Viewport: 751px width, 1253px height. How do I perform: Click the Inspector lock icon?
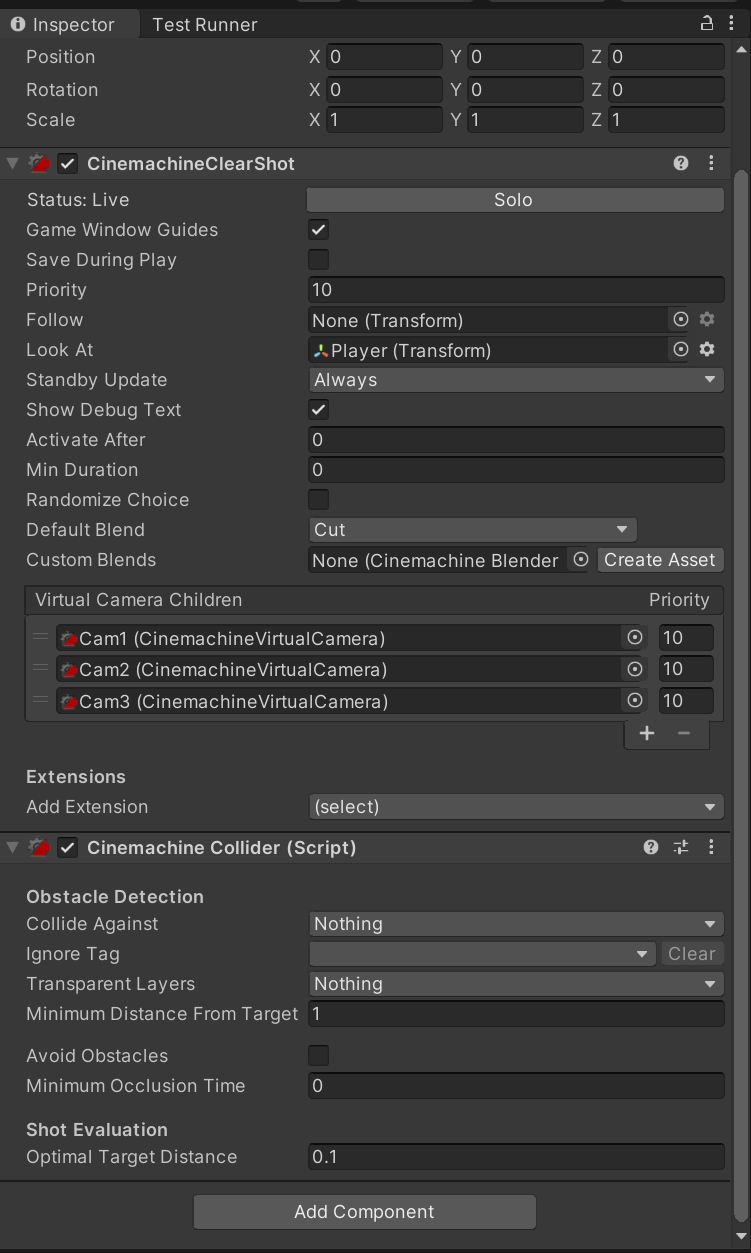click(706, 23)
